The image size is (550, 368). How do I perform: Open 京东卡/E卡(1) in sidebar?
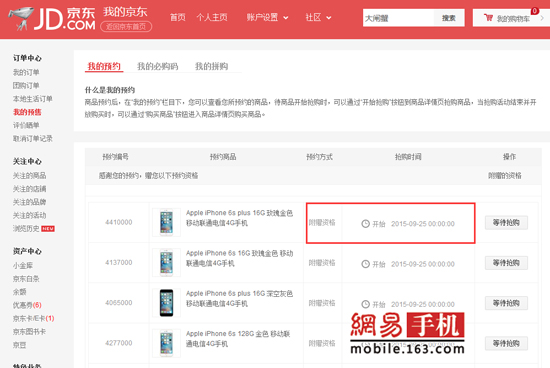coord(33,319)
